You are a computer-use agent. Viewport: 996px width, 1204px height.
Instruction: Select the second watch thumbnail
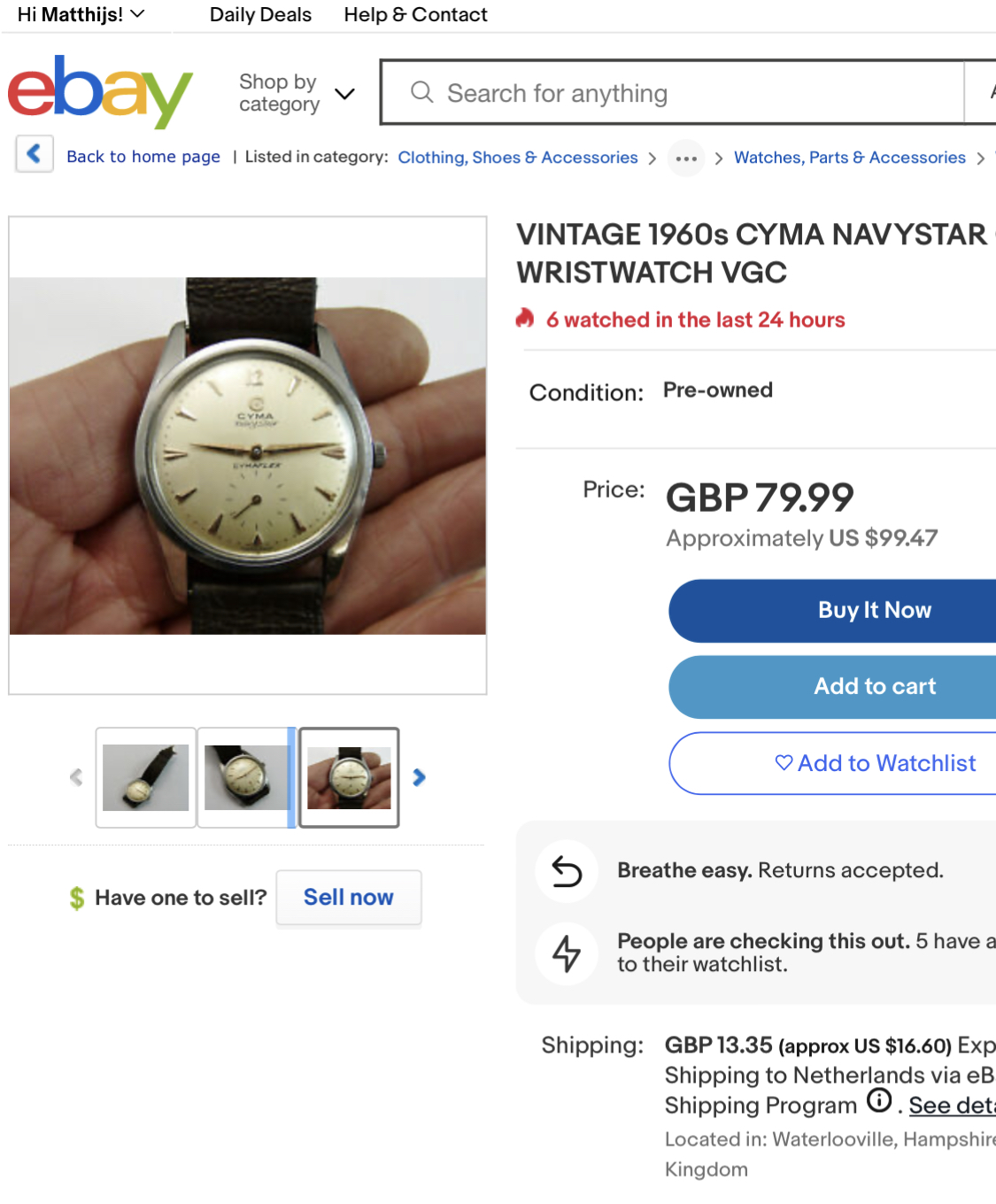coord(246,777)
